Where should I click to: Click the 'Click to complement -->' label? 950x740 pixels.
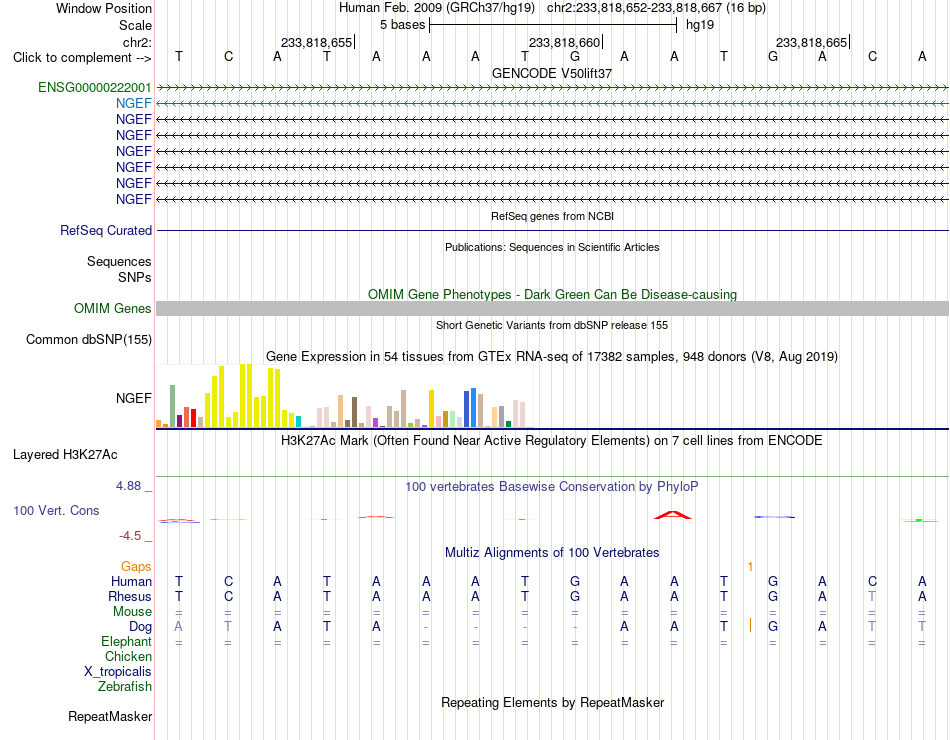[x=82, y=58]
